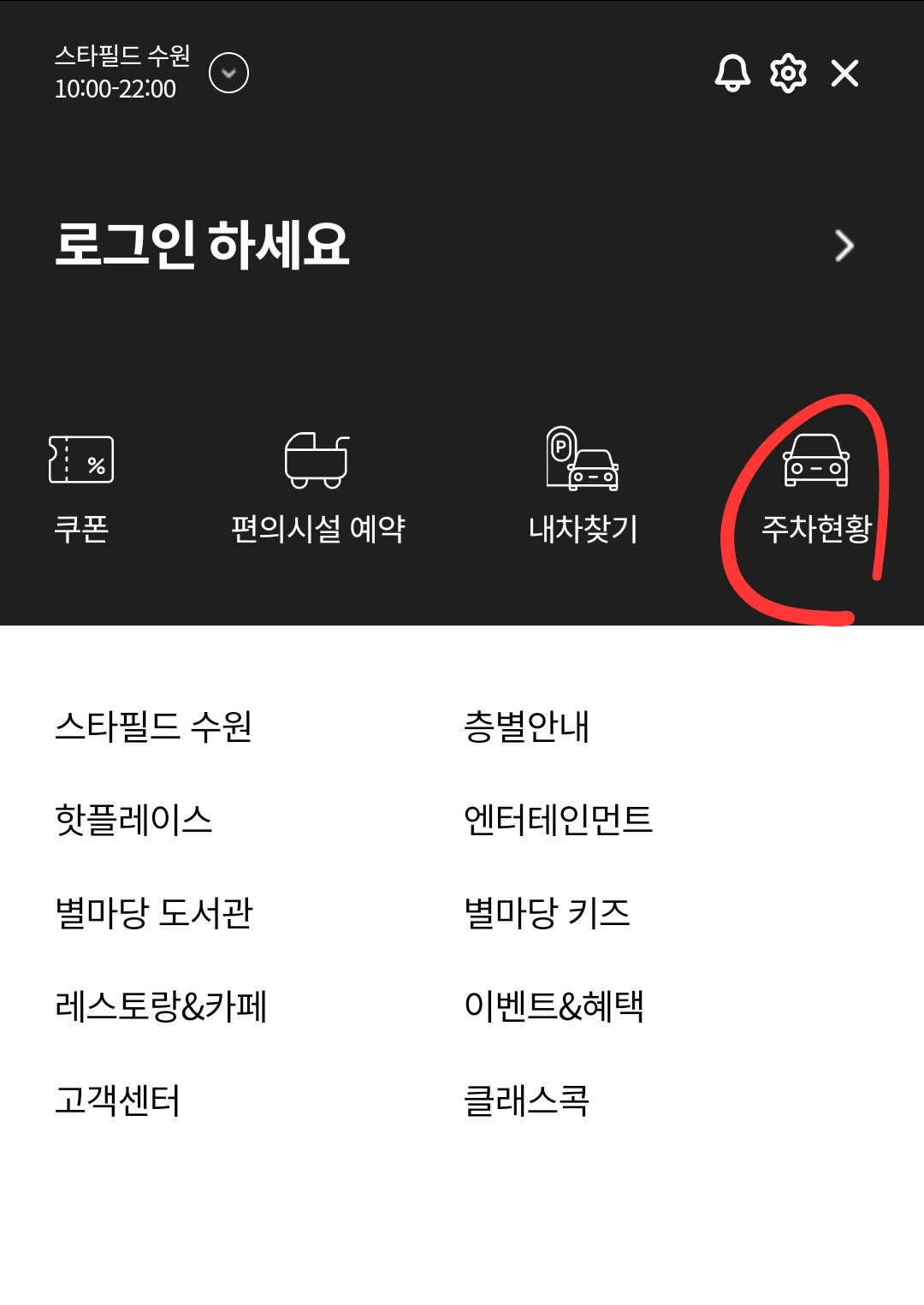Open notifications bell icon

click(x=732, y=74)
